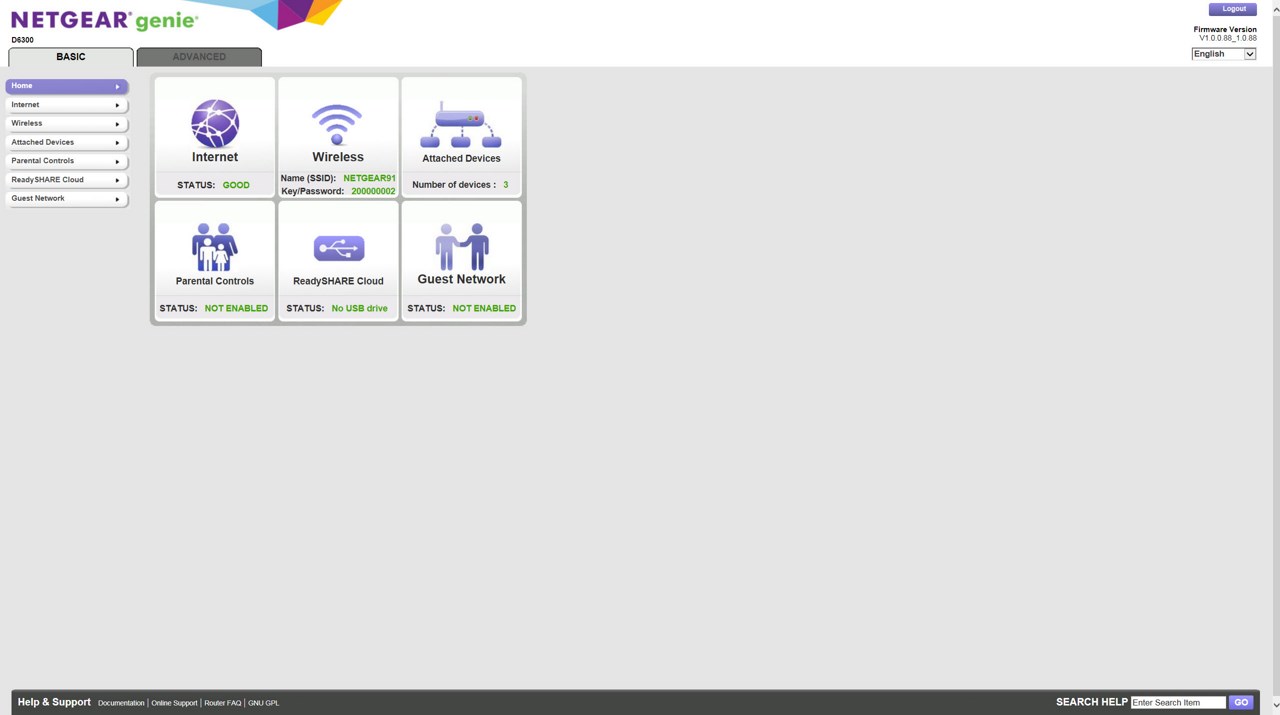
Task: Click the Attached Devices tile title
Action: pos(461,158)
